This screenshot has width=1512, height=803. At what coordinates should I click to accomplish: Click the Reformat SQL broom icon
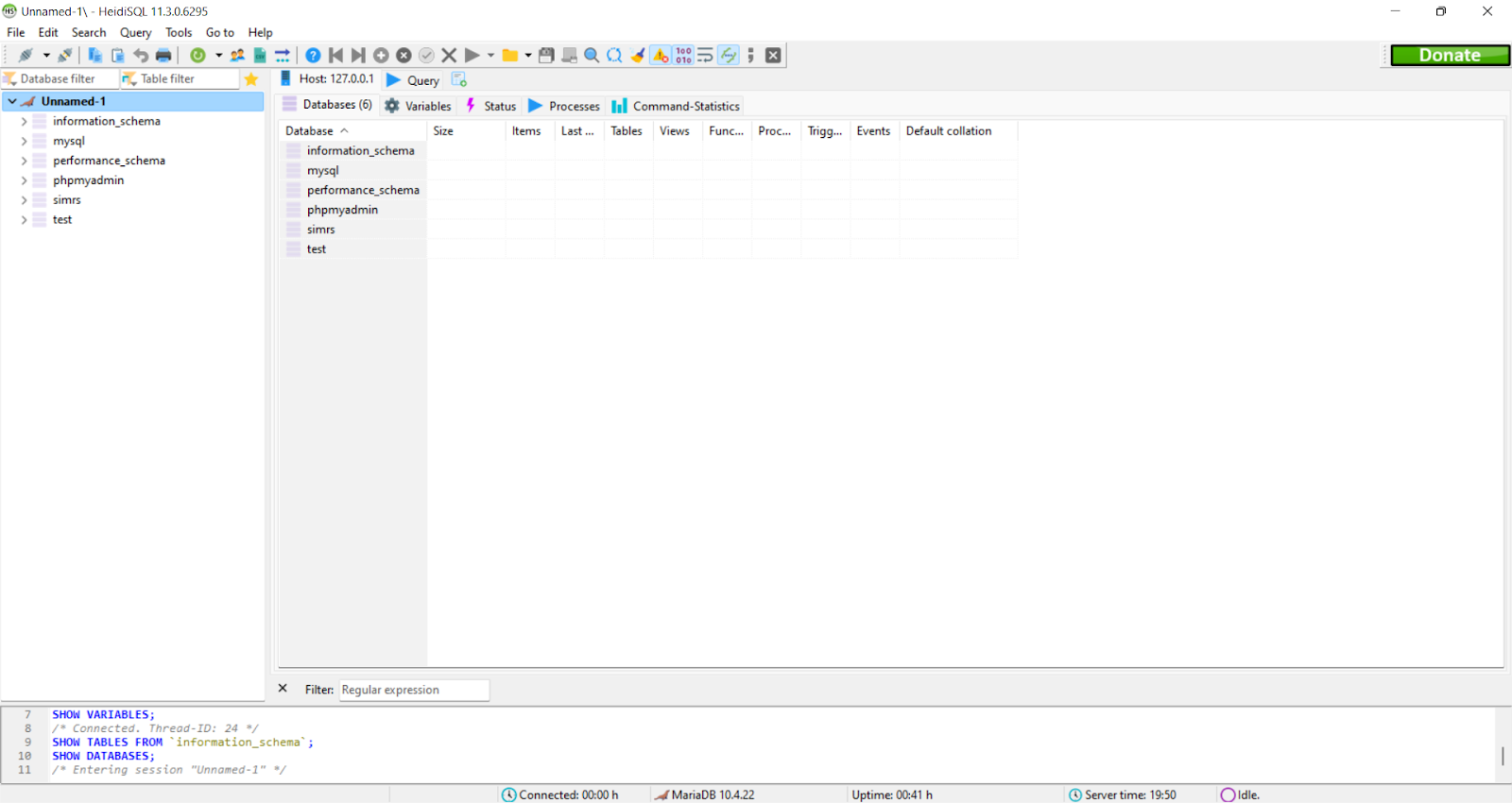(x=638, y=56)
